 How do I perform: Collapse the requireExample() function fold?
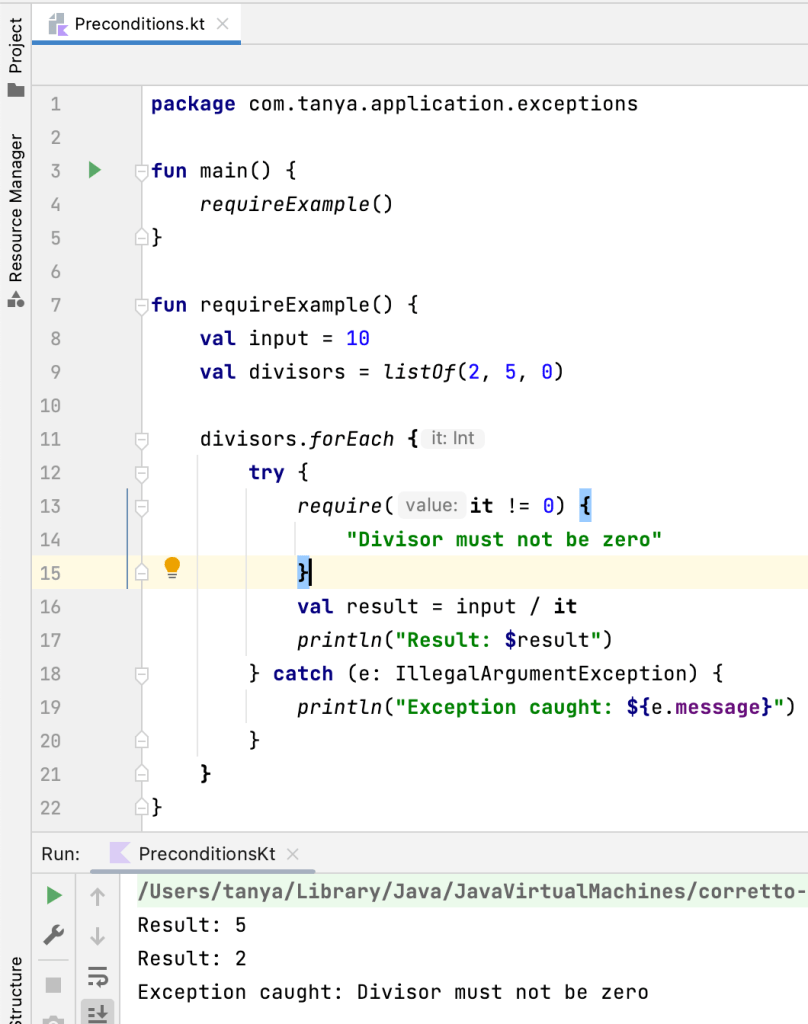142,305
